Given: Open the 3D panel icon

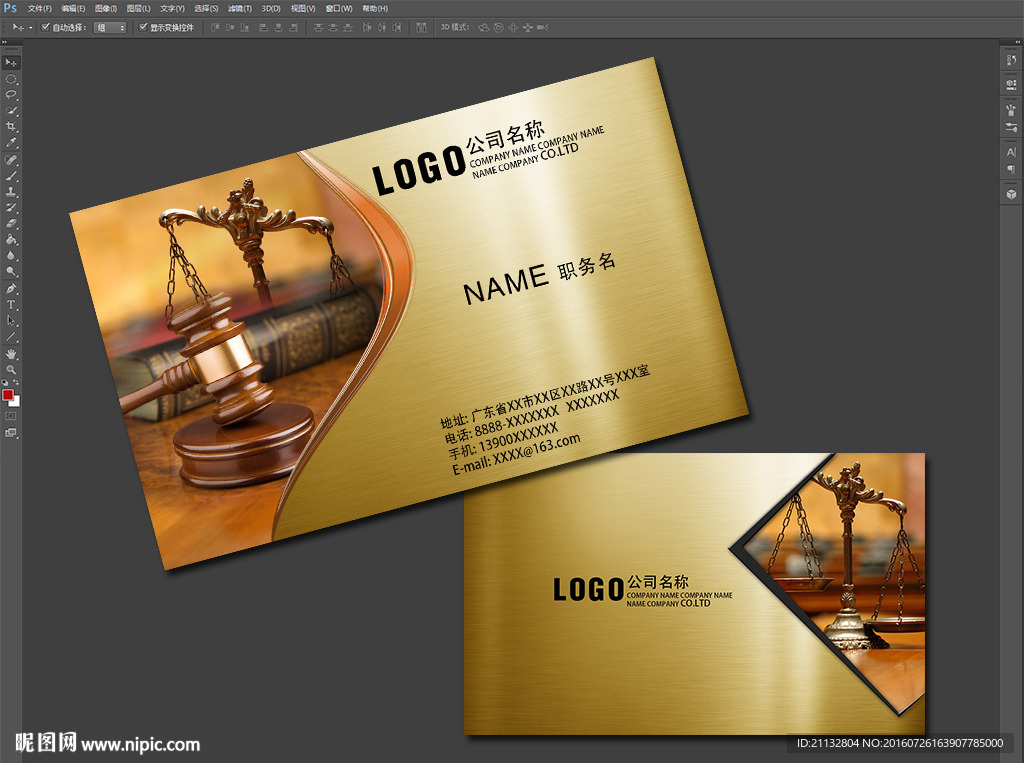Looking at the screenshot, I should pyautogui.click(x=1011, y=194).
